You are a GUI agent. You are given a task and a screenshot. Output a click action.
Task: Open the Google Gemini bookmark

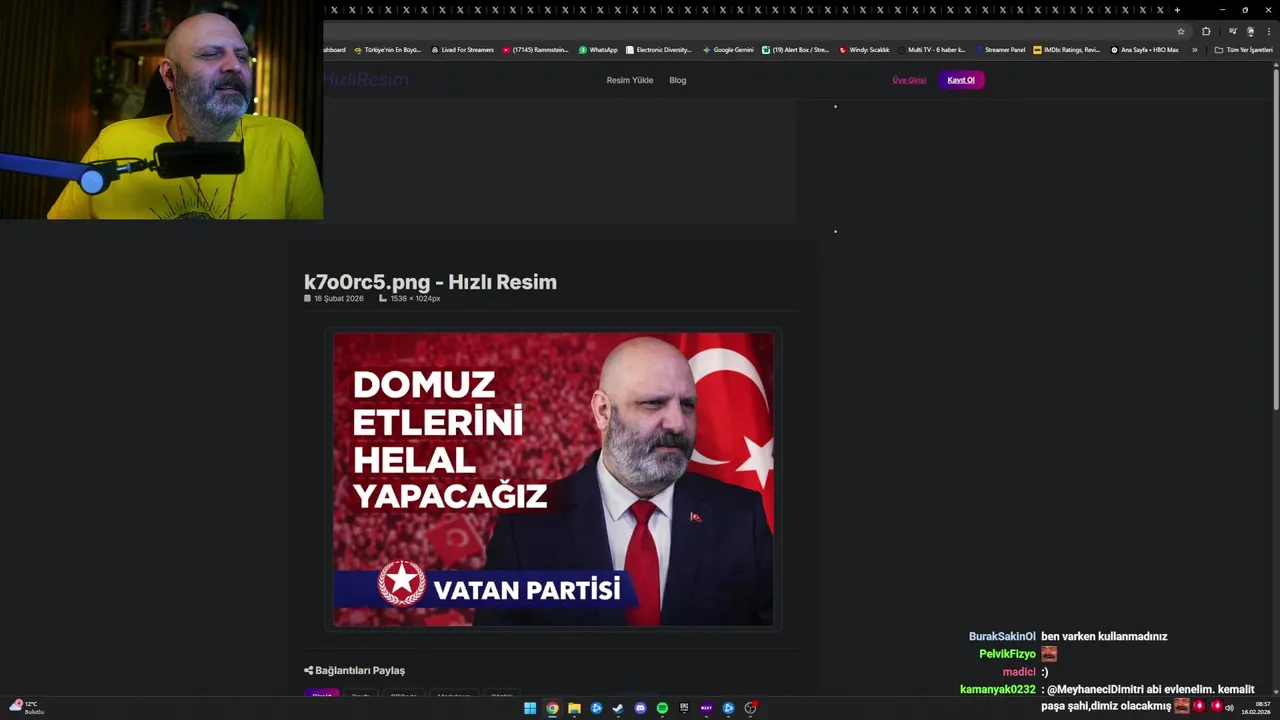coord(728,49)
